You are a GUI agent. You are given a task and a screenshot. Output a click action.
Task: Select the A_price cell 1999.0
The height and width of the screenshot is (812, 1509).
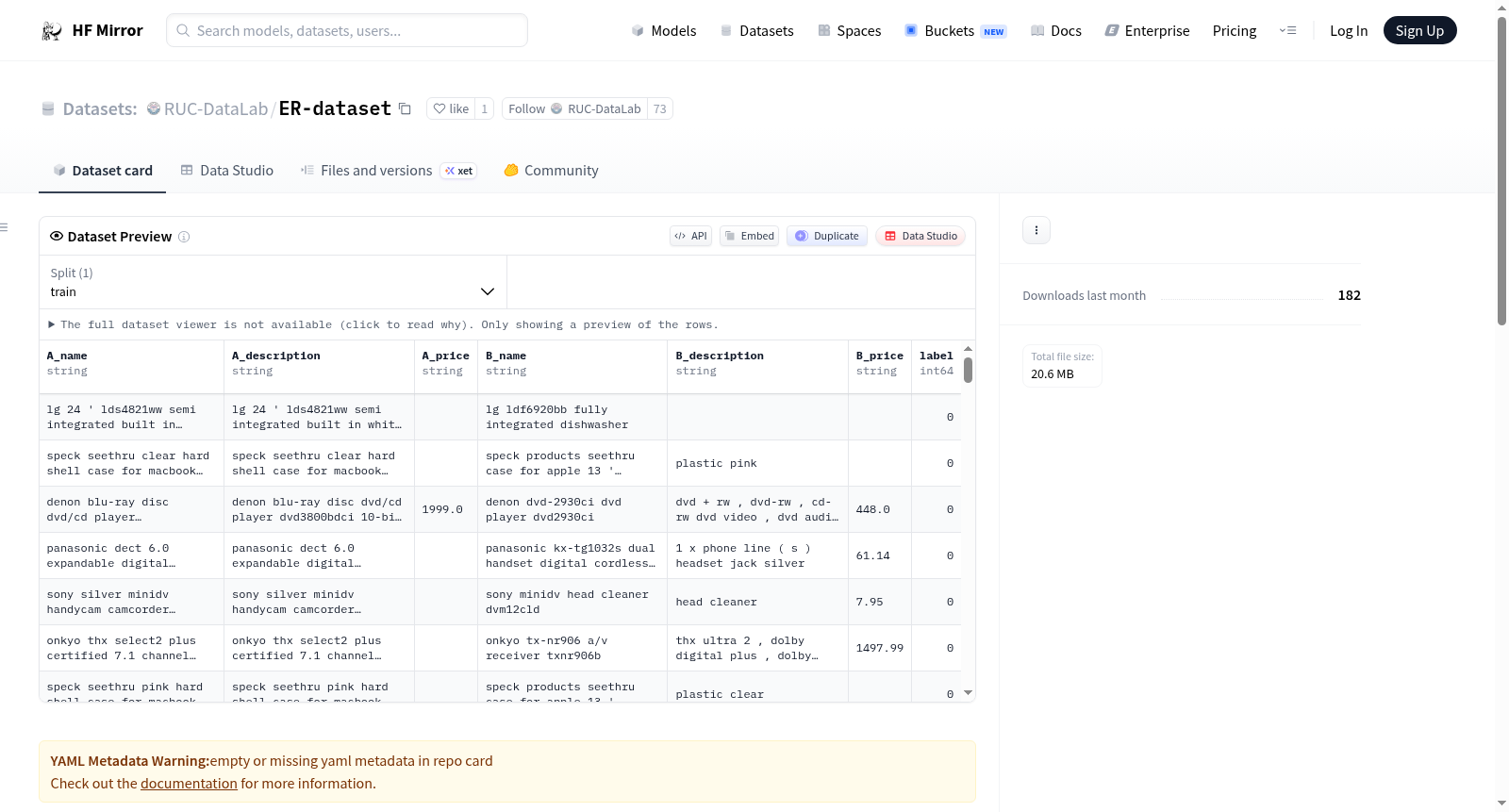[x=446, y=509]
